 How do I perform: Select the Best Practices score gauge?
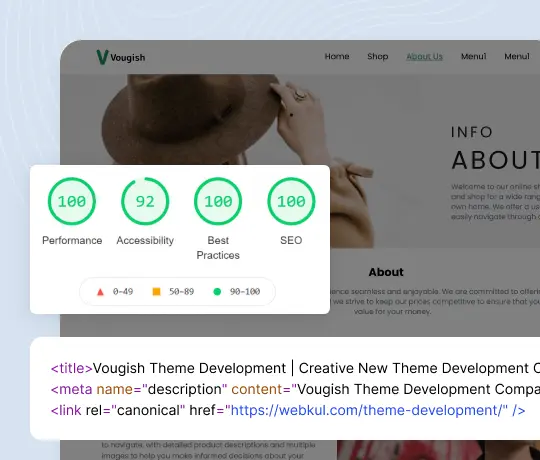[x=218, y=201]
